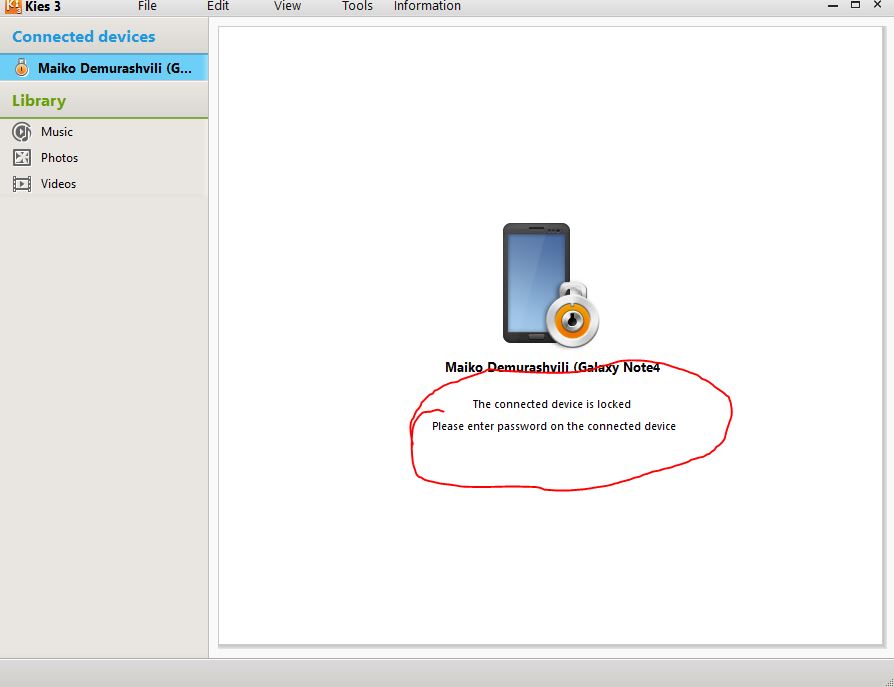Viewport: 894px width, 687px height.
Task: Close the Kies 3 window
Action: tap(877, 5)
